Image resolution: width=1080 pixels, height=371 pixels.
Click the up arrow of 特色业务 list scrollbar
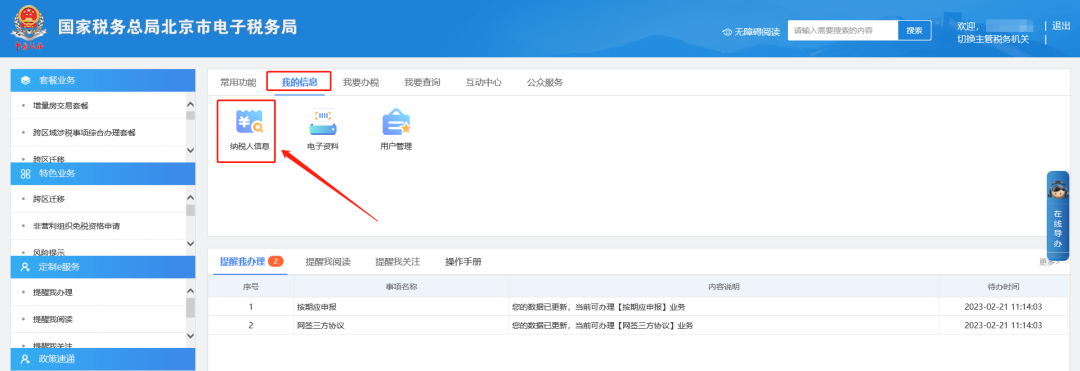click(191, 197)
